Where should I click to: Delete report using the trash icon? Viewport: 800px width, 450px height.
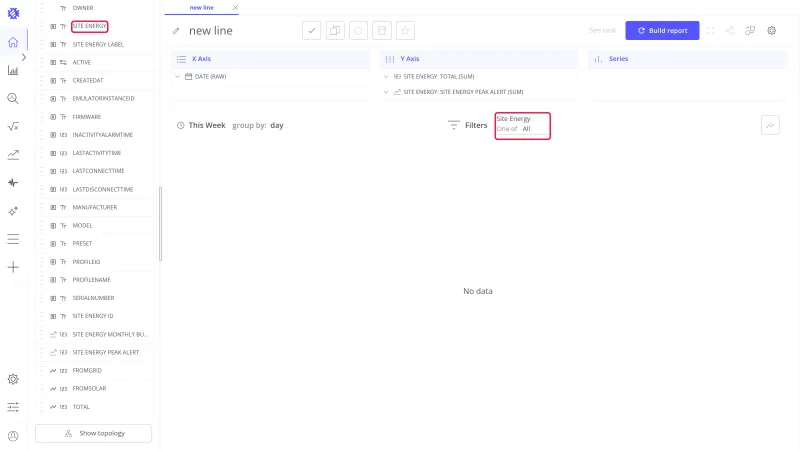[x=382, y=31]
